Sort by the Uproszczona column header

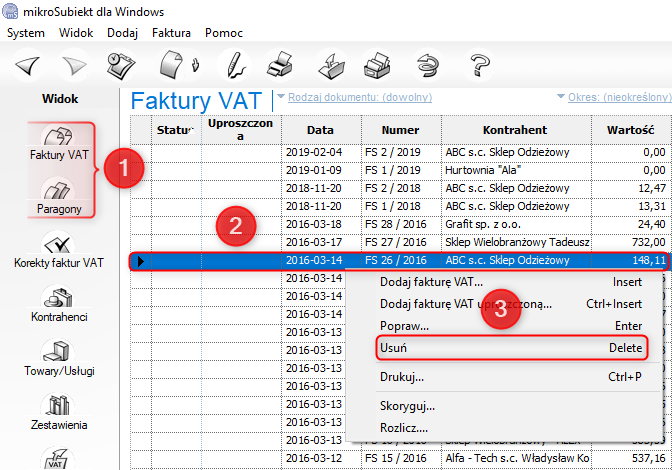click(241, 130)
